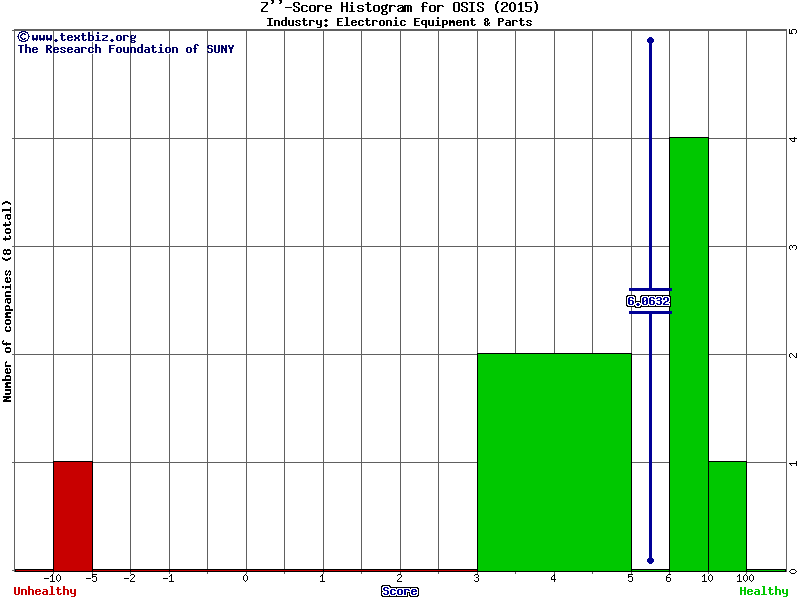Click the right y-axis tick label '5'
The image size is (800, 600).
pos(793,31)
